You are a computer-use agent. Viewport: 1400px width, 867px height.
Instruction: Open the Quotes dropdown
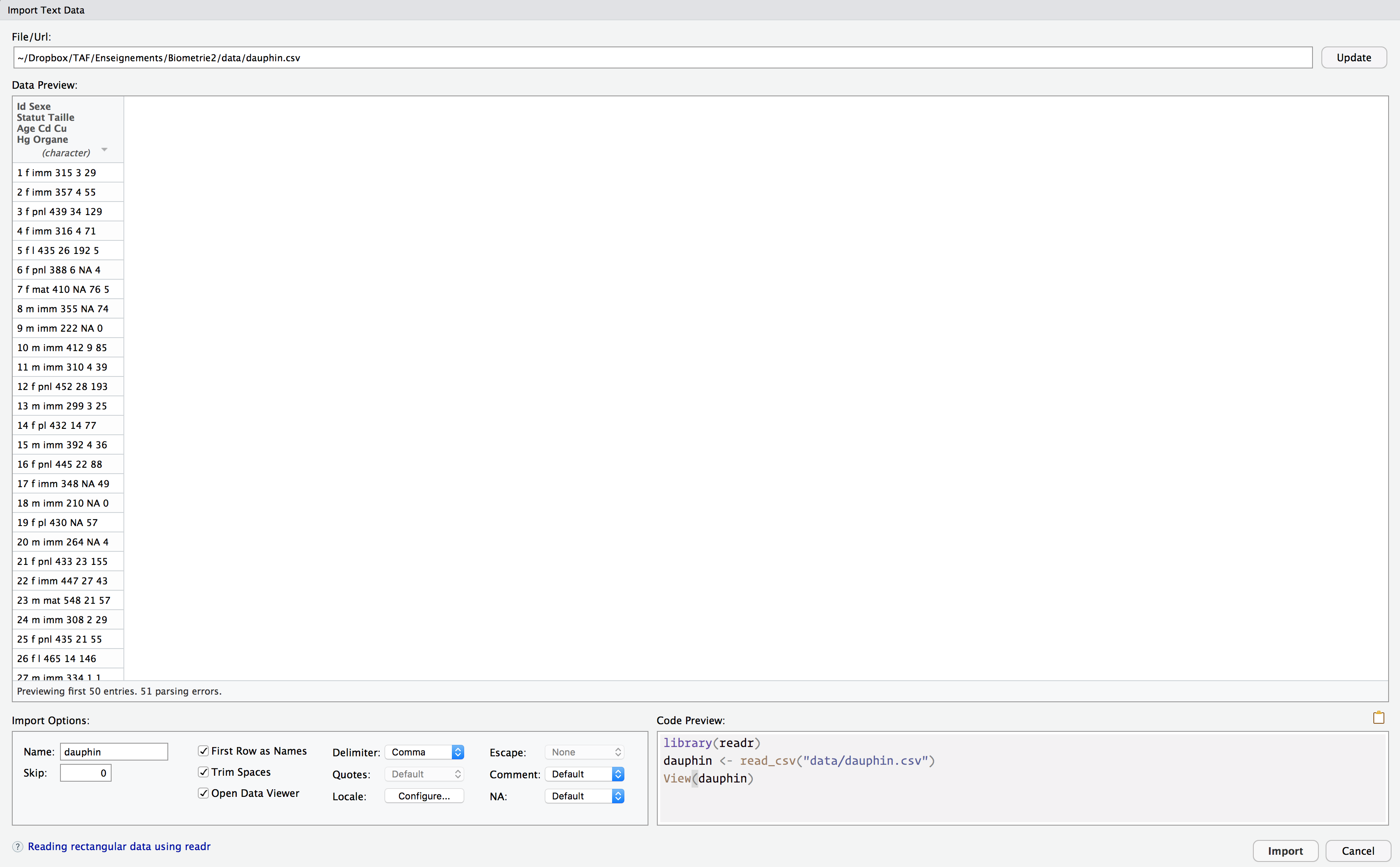pos(424,774)
